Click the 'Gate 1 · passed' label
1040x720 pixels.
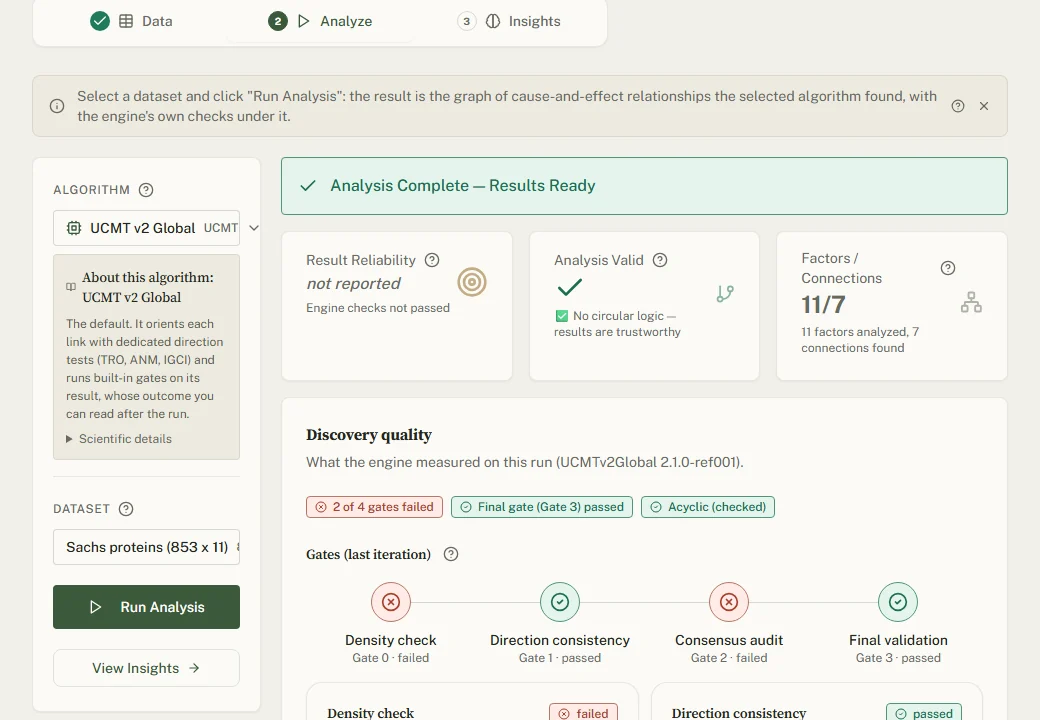pyautogui.click(x=560, y=658)
